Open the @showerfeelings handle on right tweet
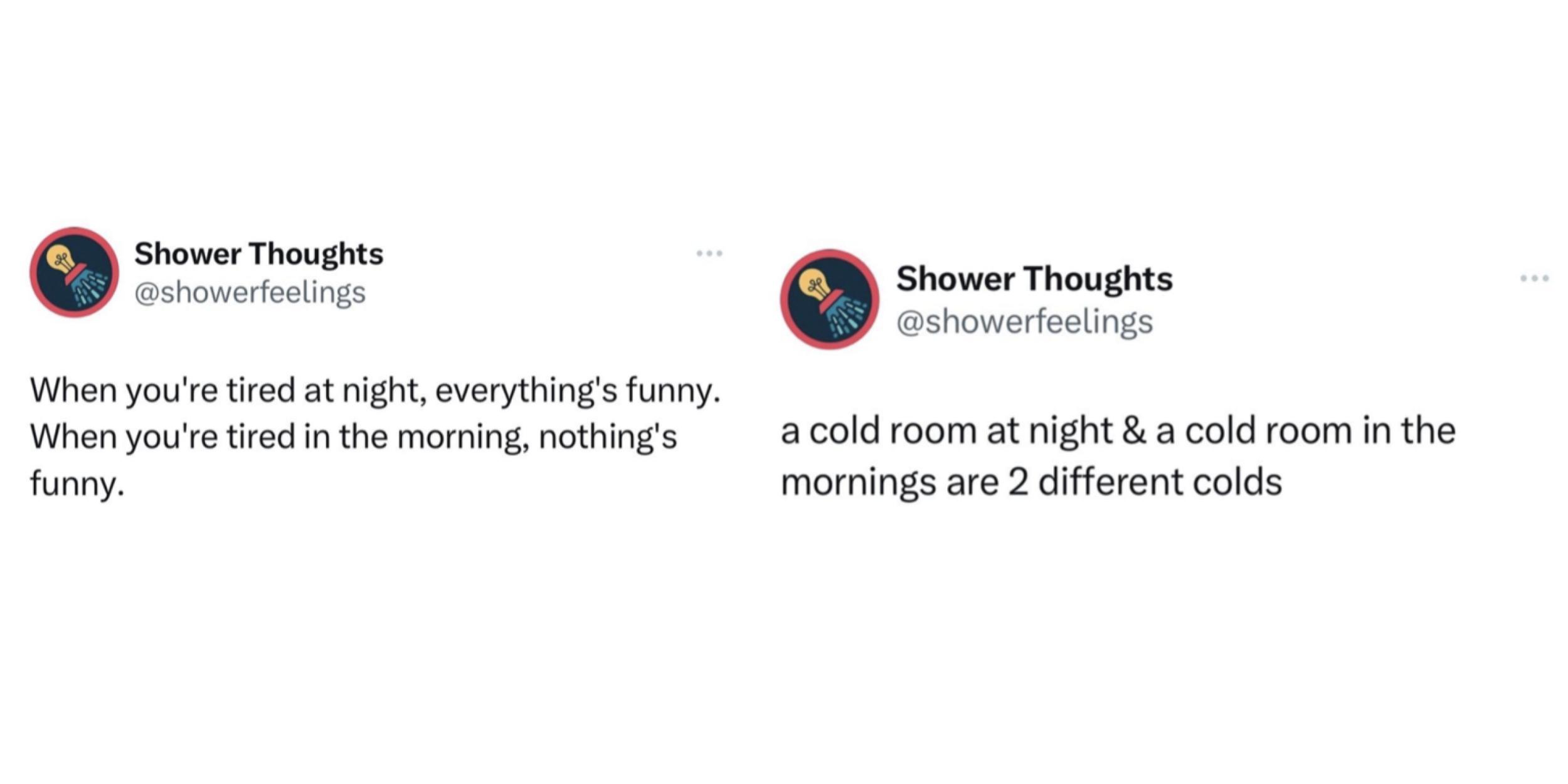The height and width of the screenshot is (784, 1568). pyautogui.click(x=1024, y=321)
